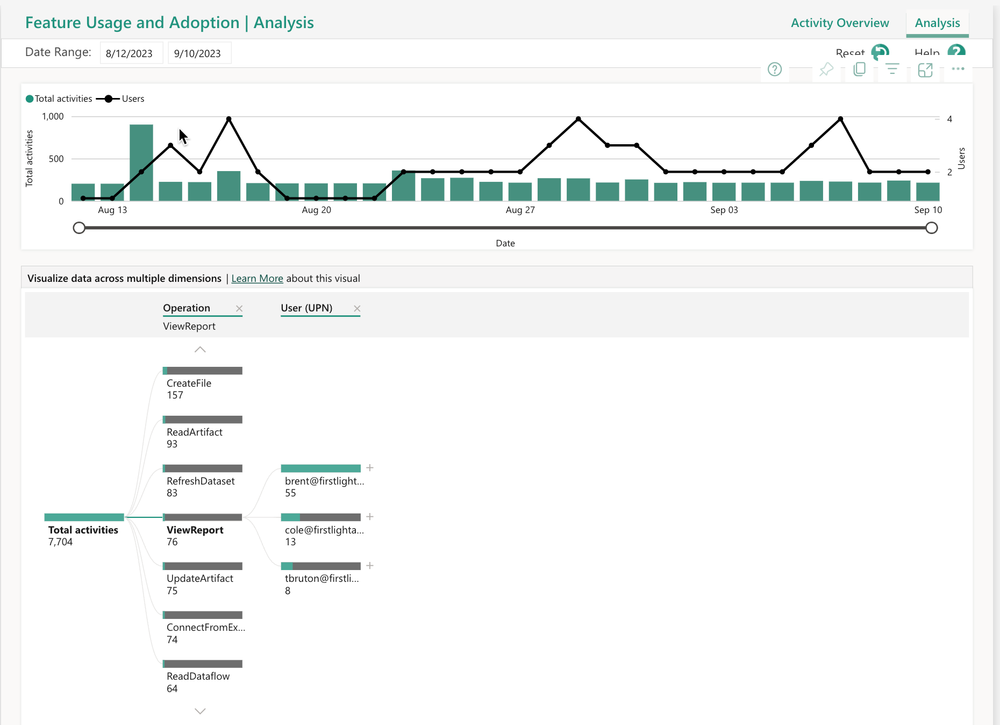Image resolution: width=1000 pixels, height=725 pixels.
Task: Click the Reset undo icon
Action: pyautogui.click(x=880, y=53)
